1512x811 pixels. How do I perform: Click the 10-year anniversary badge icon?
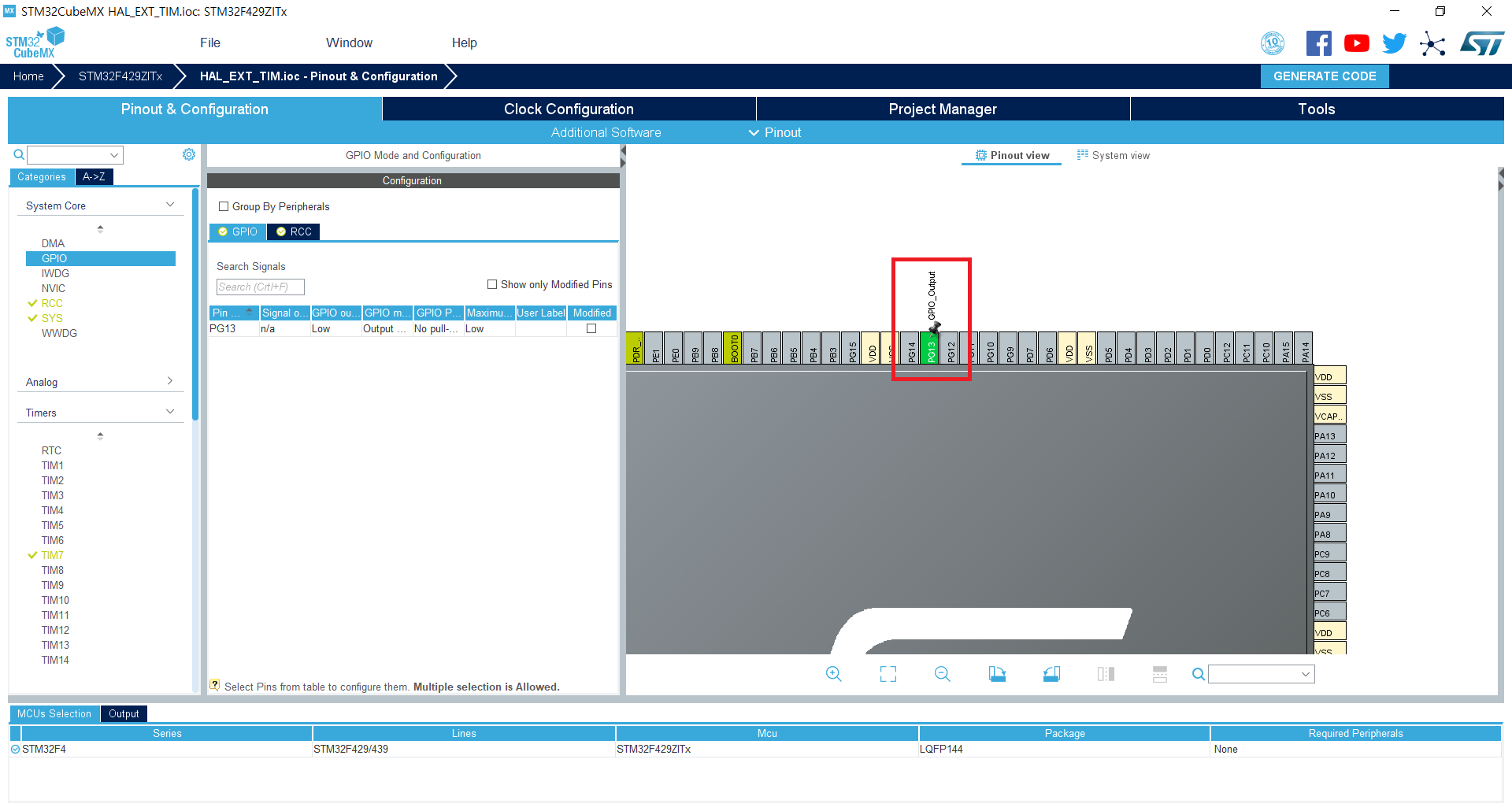[1273, 43]
